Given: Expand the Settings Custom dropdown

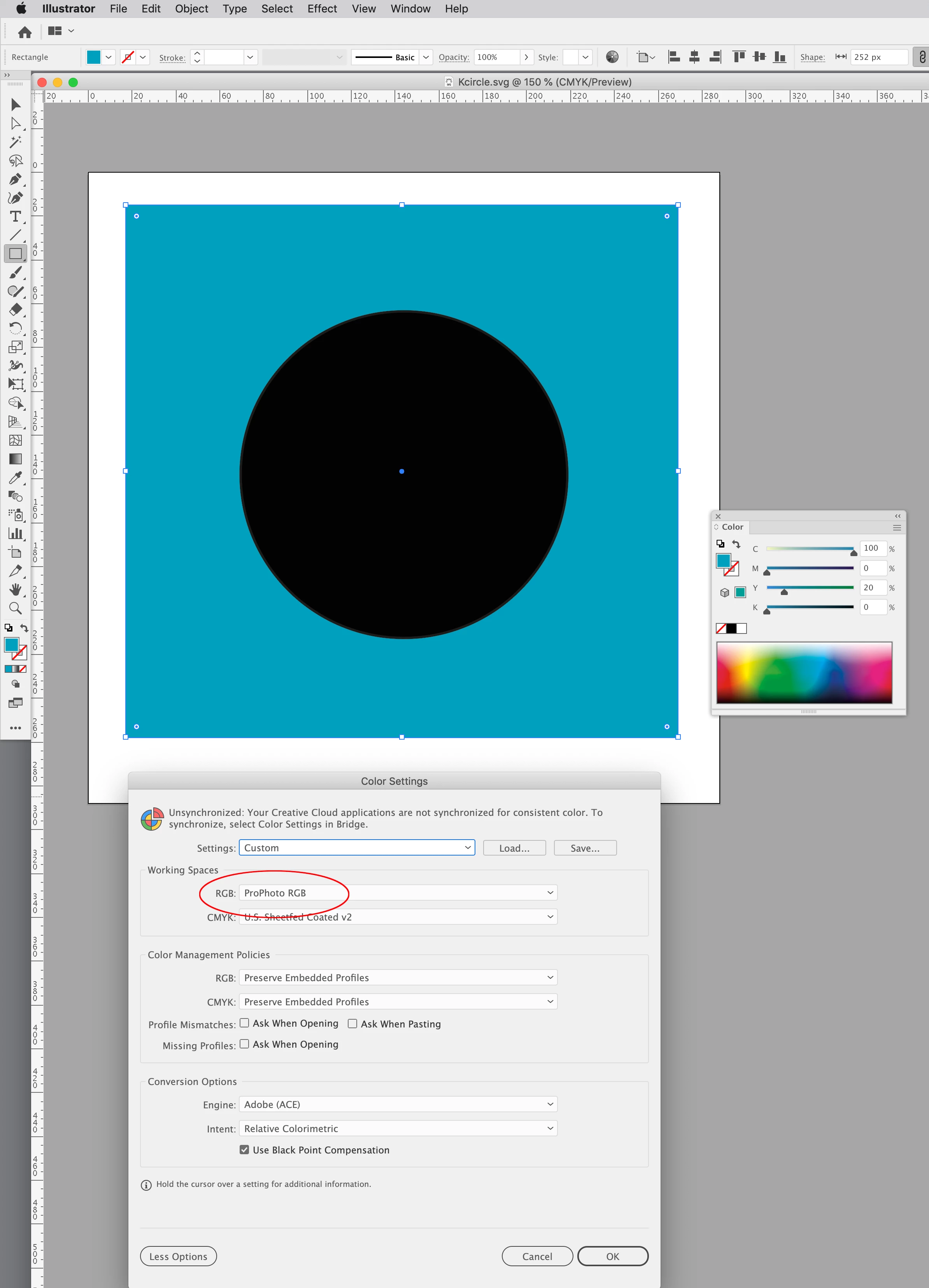Looking at the screenshot, I should click(357, 848).
